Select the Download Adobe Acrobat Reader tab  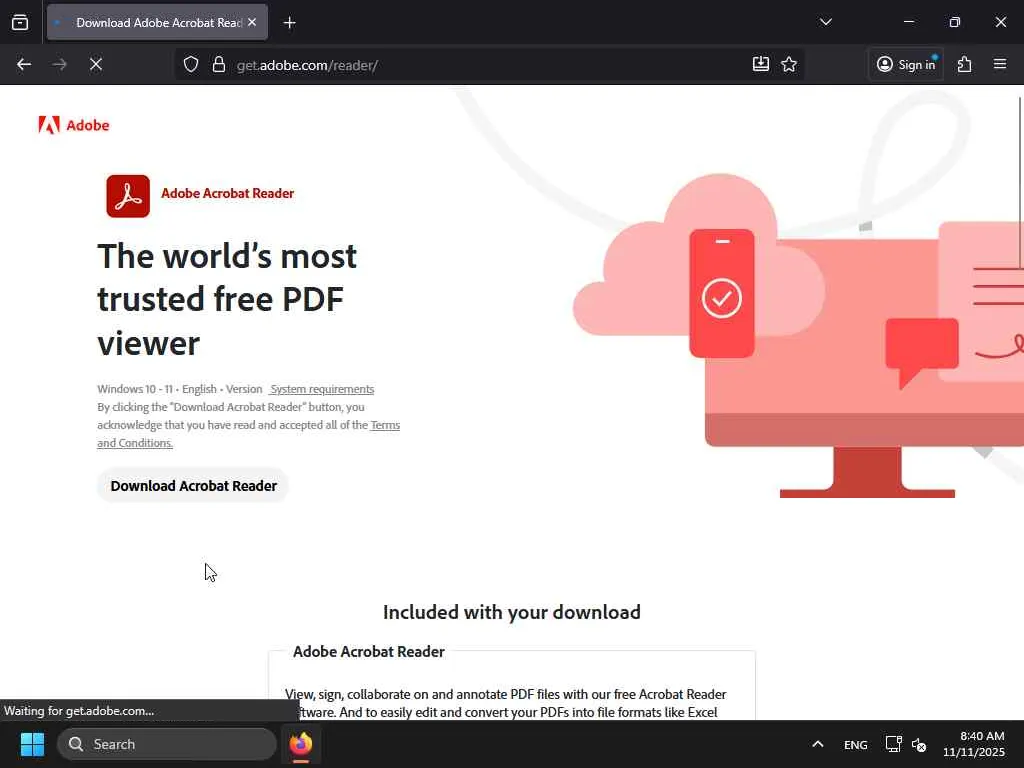157,22
